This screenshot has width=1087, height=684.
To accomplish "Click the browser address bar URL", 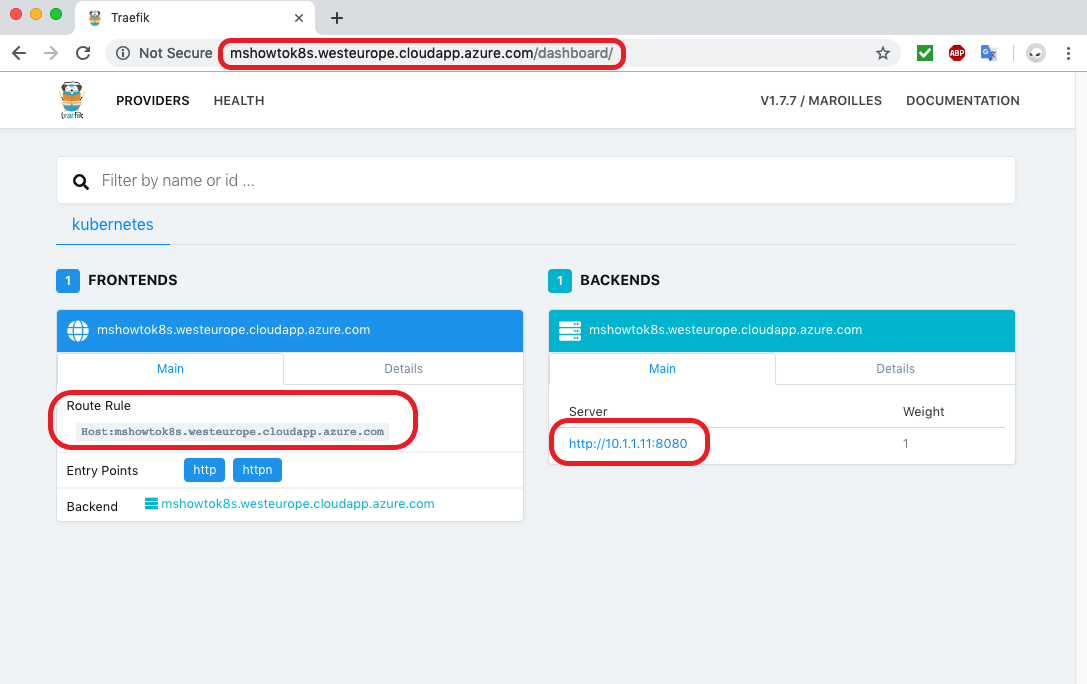I will click(421, 53).
